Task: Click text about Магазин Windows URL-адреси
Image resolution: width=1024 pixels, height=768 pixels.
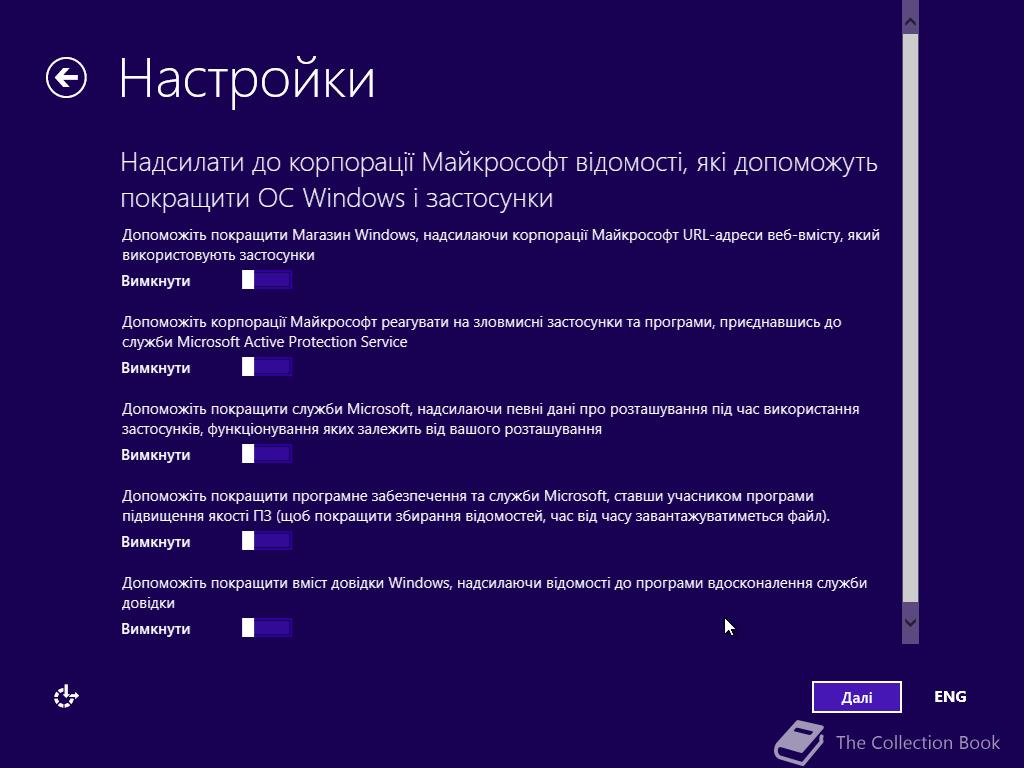Action: [x=501, y=245]
